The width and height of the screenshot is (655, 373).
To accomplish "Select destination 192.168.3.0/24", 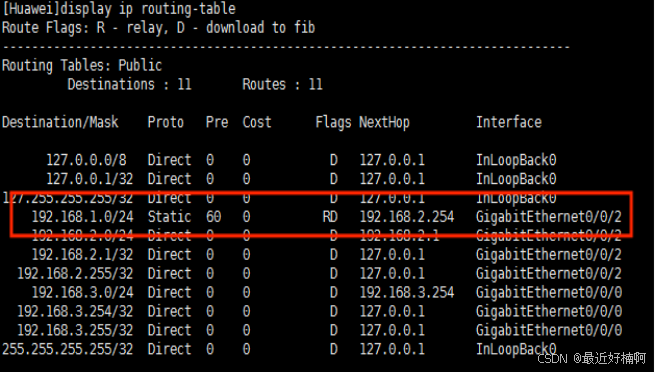I will pos(83,292).
